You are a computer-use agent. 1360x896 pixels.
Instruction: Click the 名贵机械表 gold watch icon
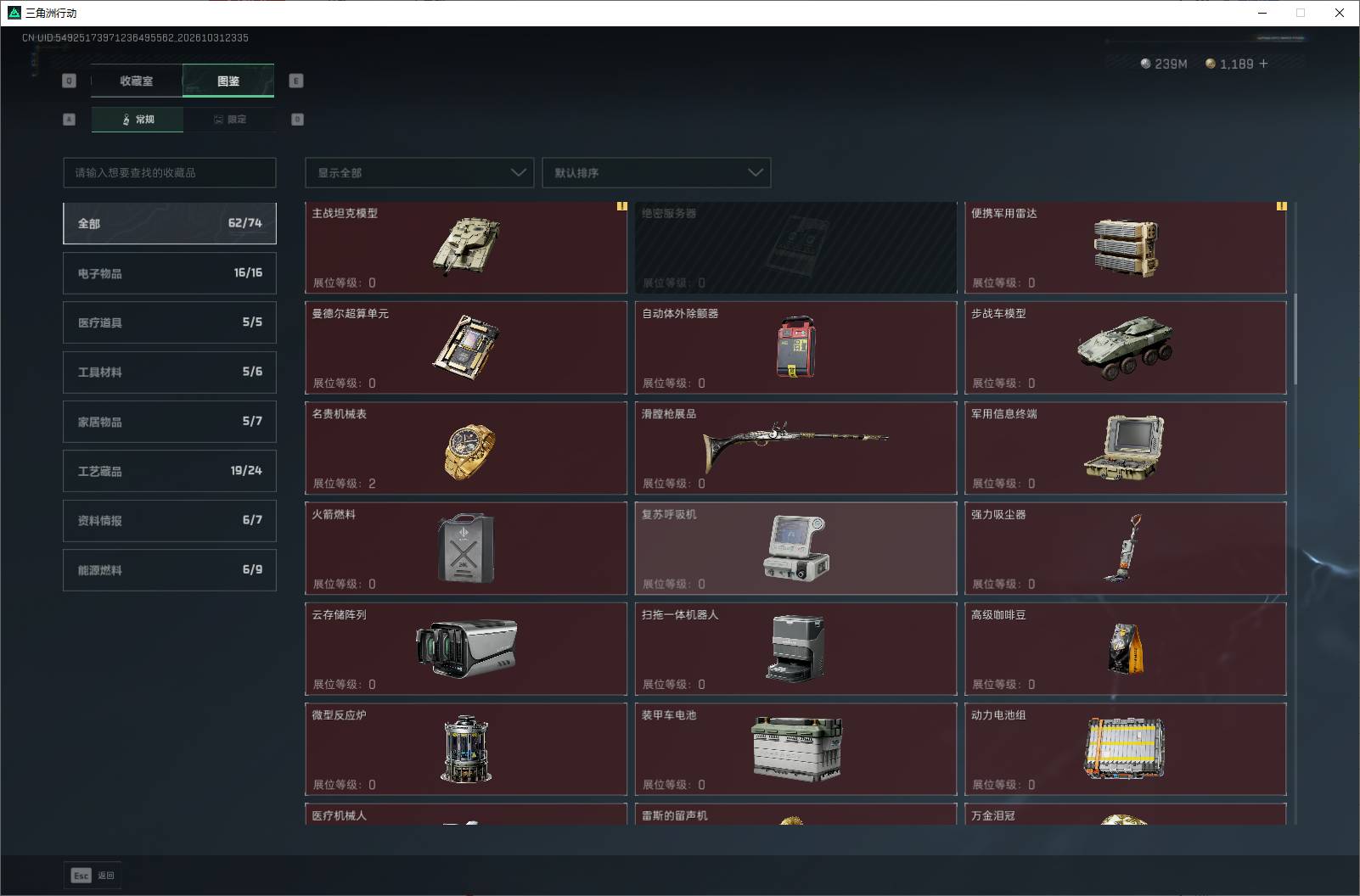tap(469, 451)
